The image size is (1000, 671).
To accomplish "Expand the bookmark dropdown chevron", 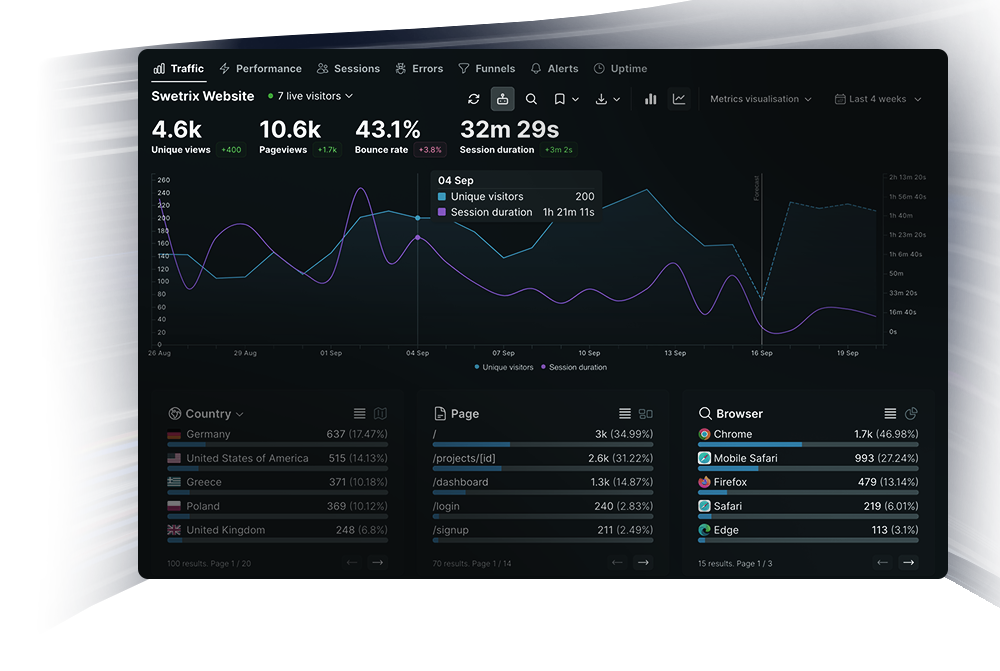I will [575, 100].
